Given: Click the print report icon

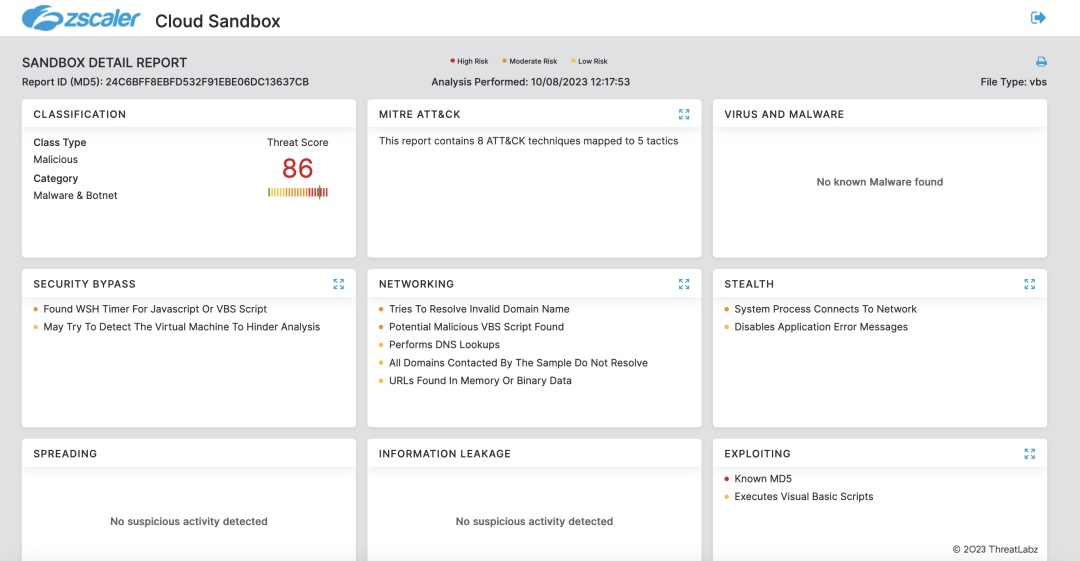Looking at the screenshot, I should pos(1041,62).
